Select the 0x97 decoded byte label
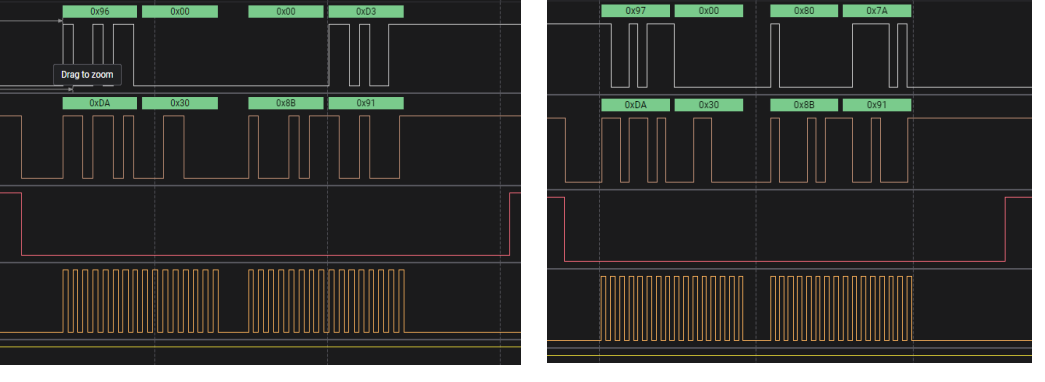Image resolution: width=1045 pixels, height=382 pixels. click(x=635, y=11)
